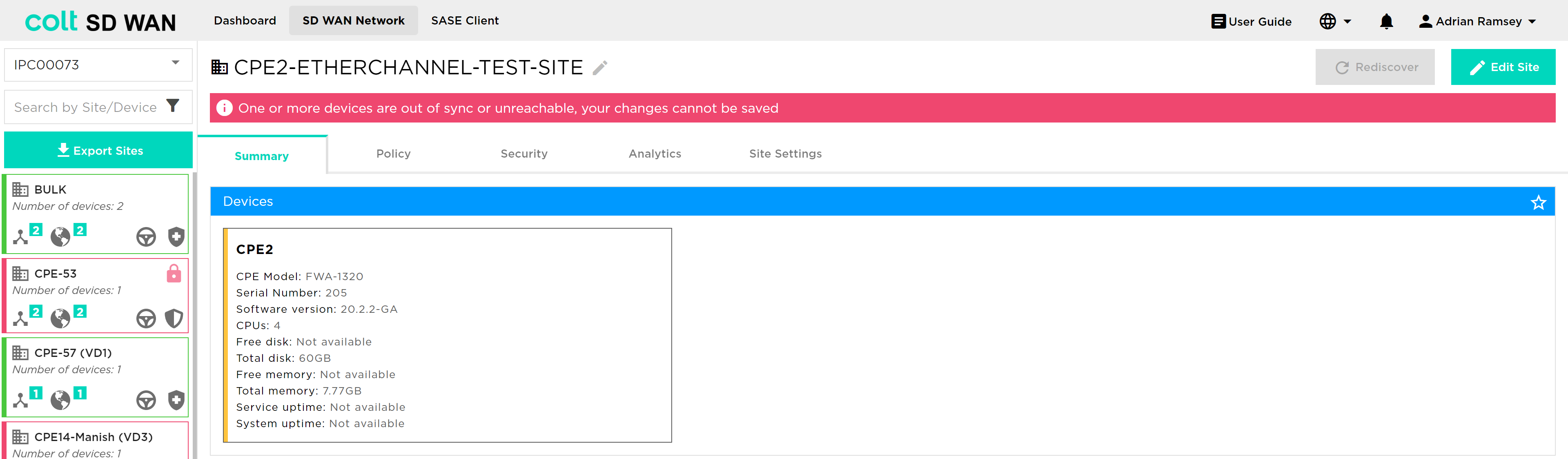Image resolution: width=1568 pixels, height=459 pixels.
Task: Click the Serial Number 205 value
Action: tap(336, 293)
